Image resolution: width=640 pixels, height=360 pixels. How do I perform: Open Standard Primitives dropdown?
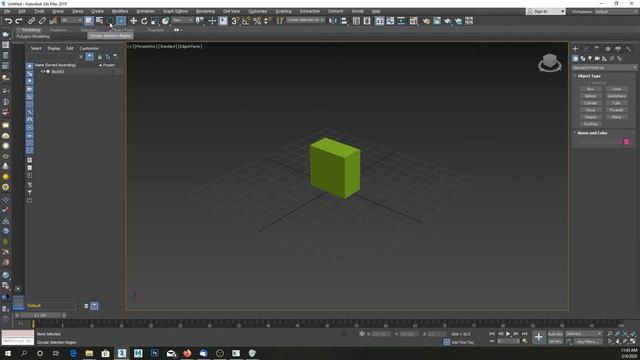(x=604, y=68)
